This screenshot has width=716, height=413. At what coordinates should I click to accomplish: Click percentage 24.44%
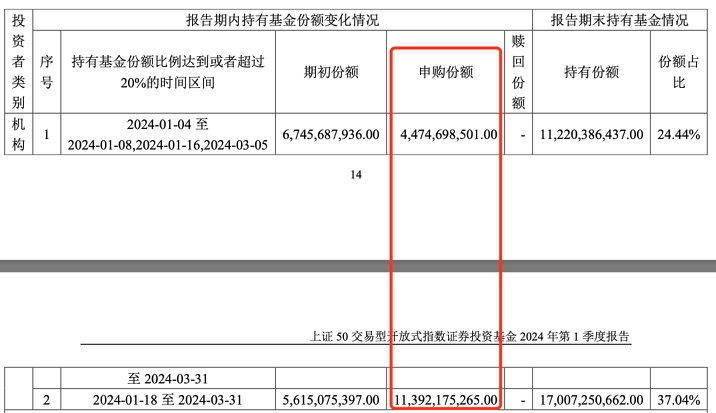pos(679,134)
